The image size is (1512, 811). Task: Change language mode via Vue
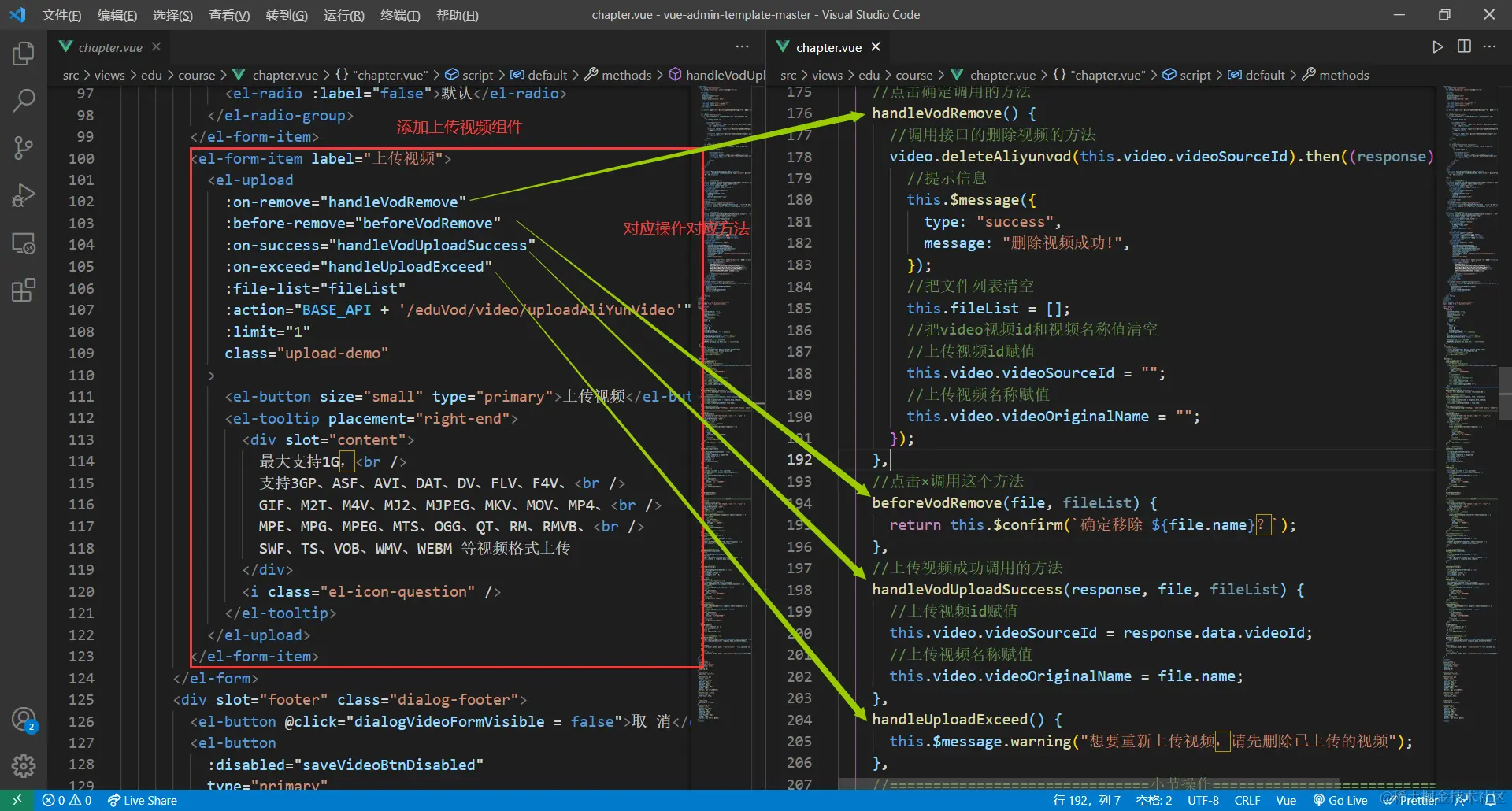1286,800
